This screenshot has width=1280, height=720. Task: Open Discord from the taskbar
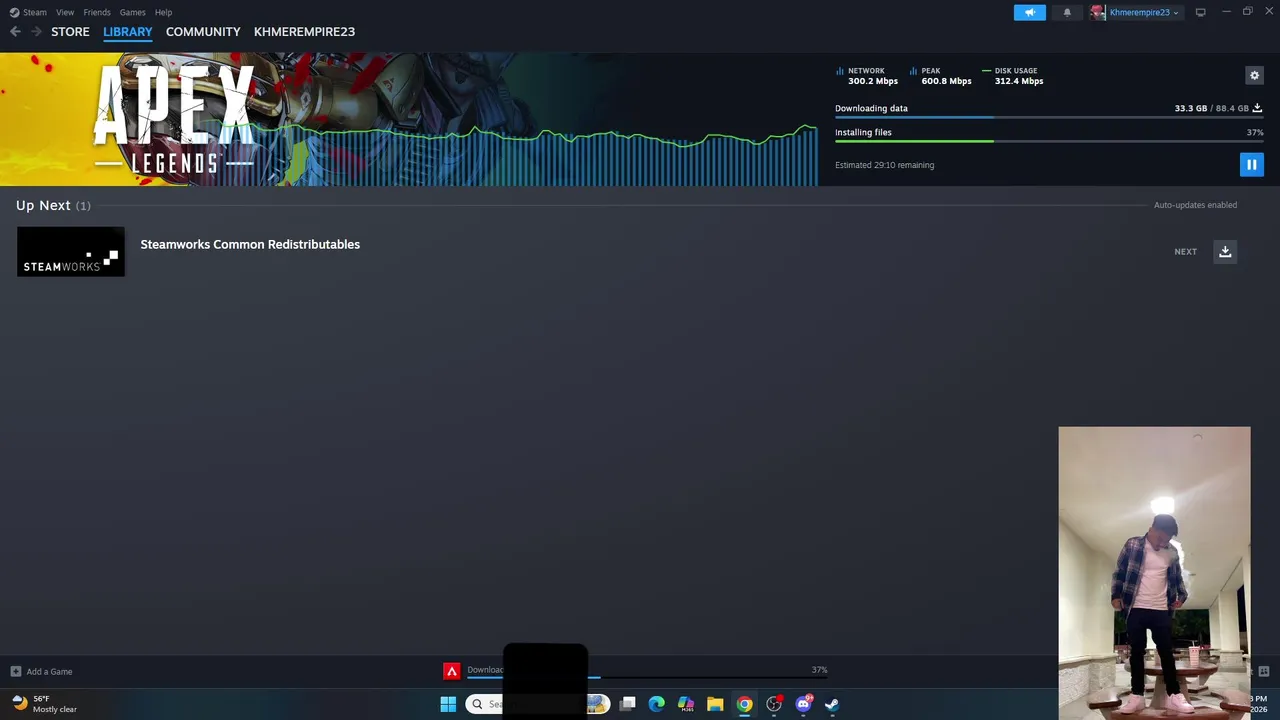coord(803,704)
